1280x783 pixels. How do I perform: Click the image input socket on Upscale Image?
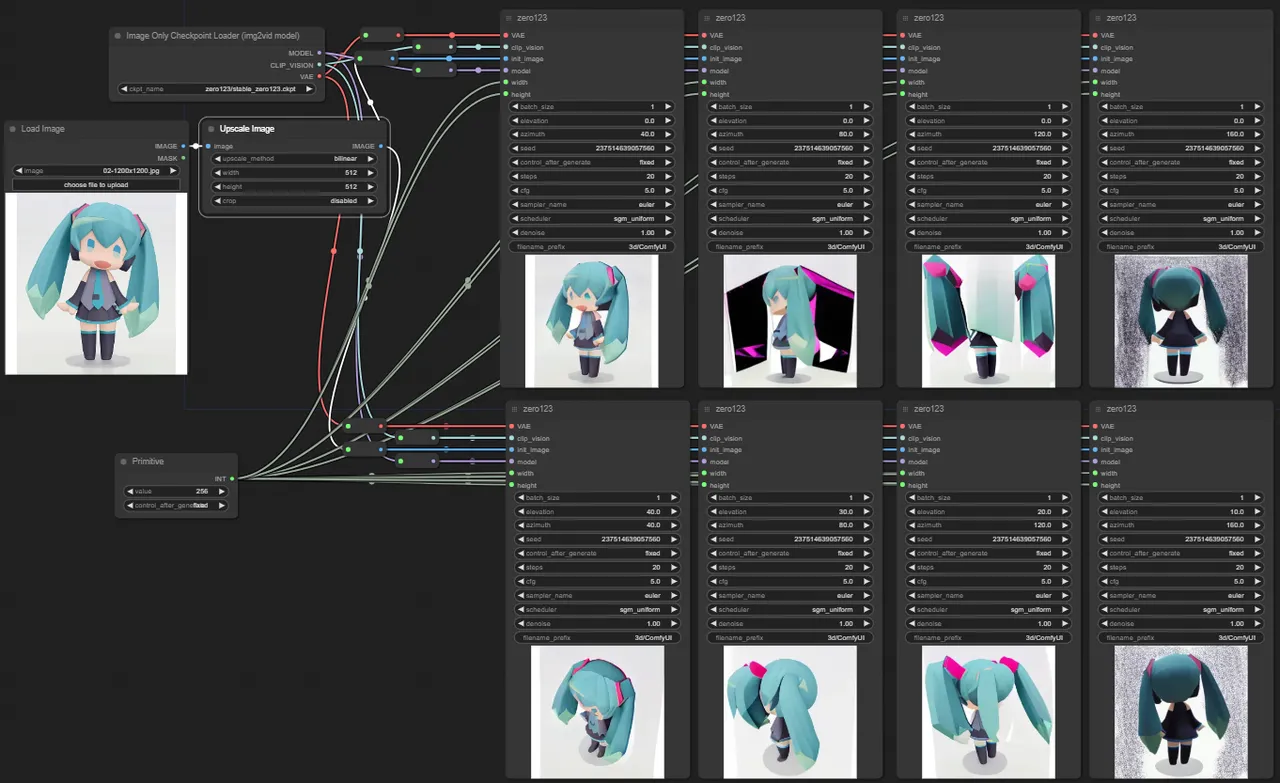[207, 146]
